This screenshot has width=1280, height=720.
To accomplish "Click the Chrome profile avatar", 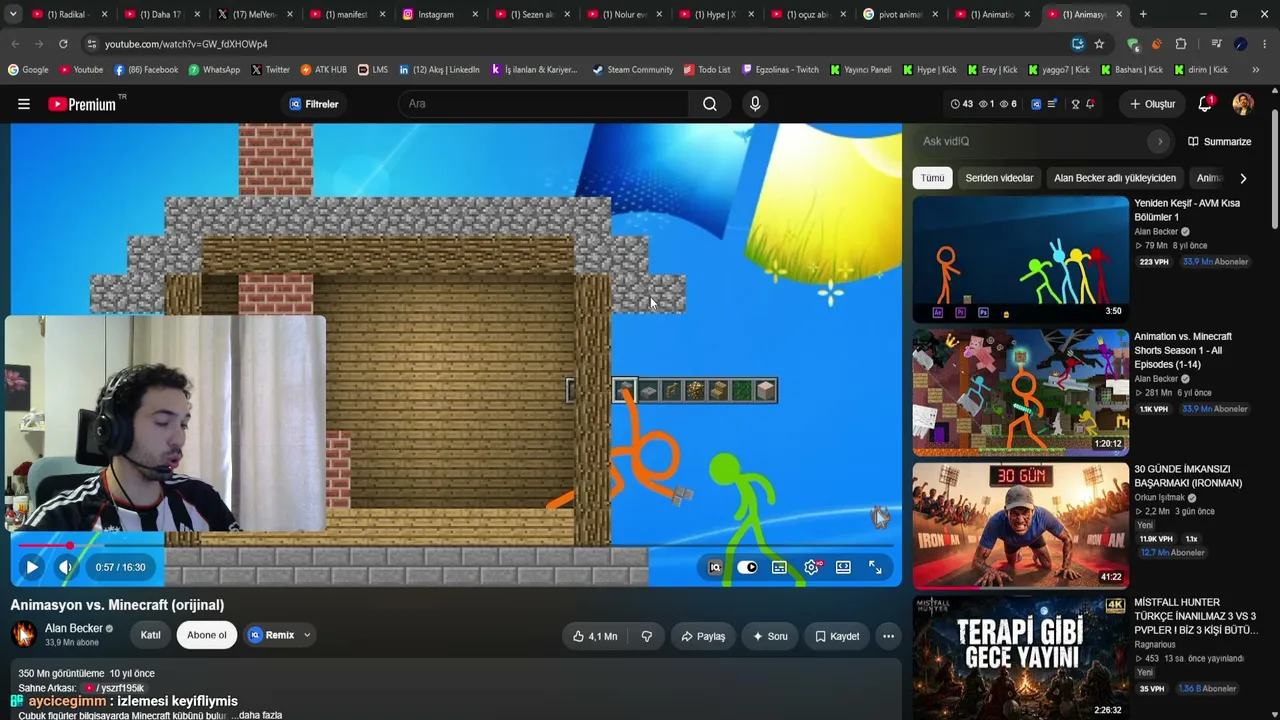I will tap(1241, 44).
